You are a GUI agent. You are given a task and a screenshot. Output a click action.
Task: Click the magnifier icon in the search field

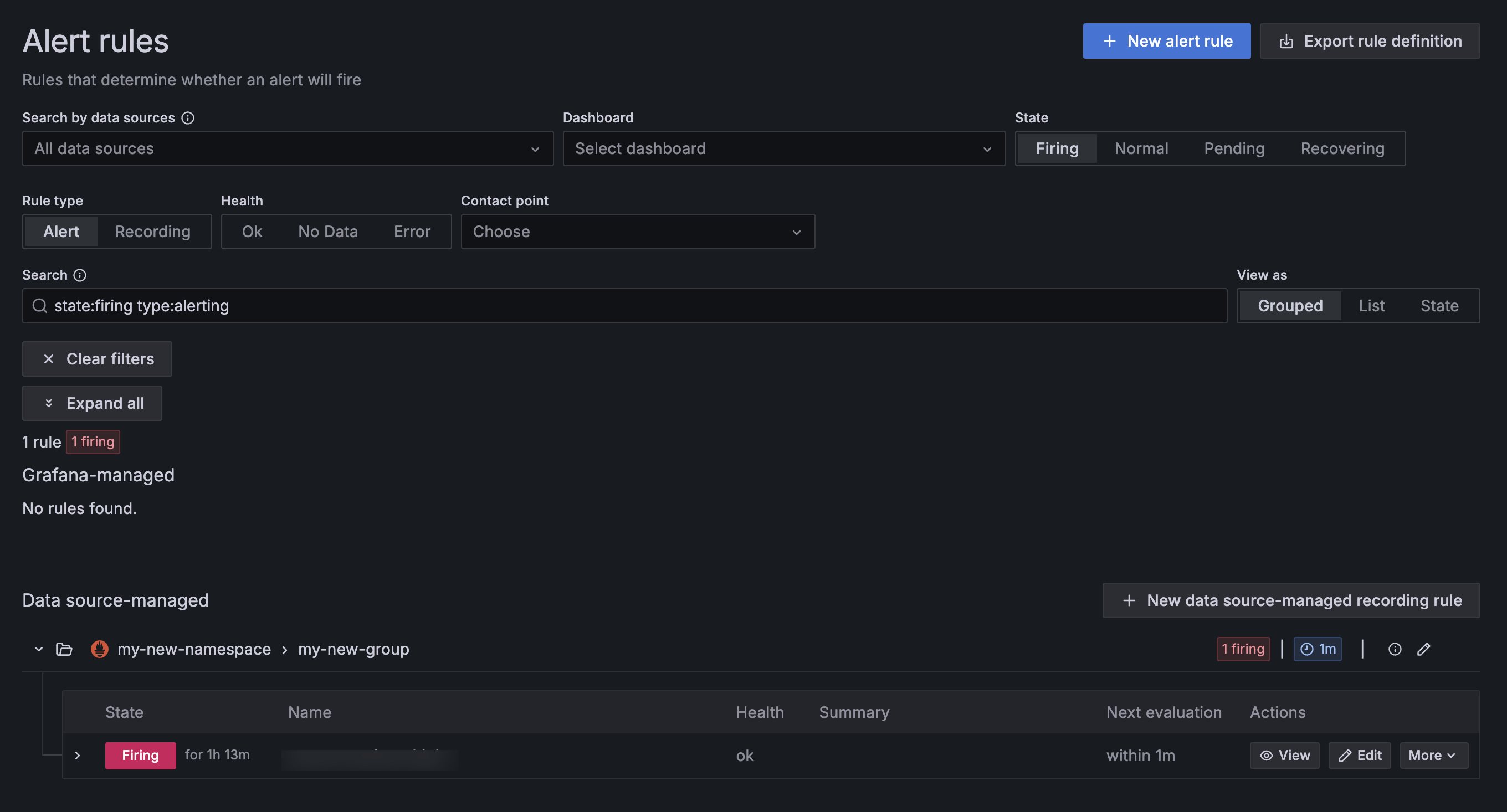tap(40, 305)
